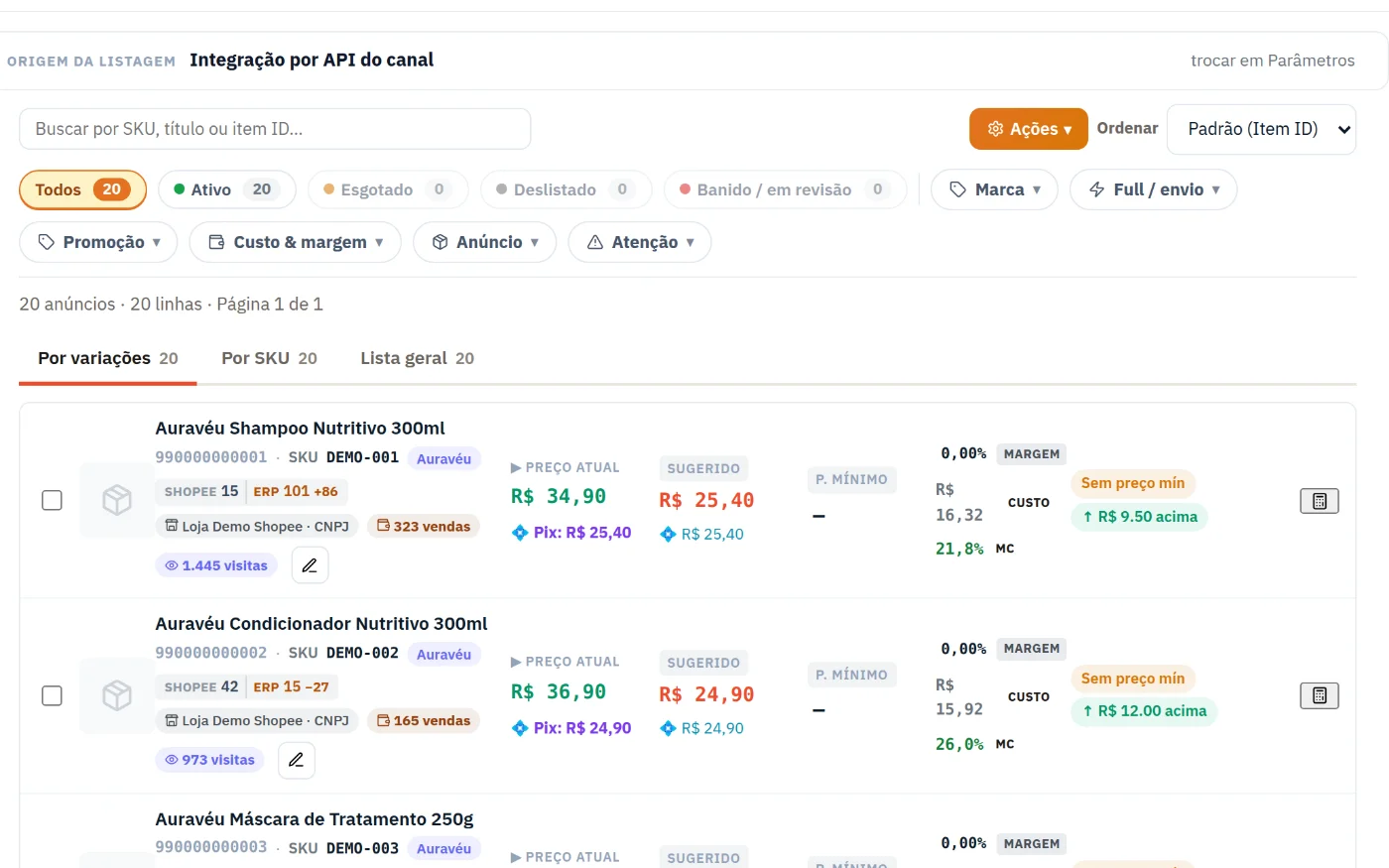This screenshot has height=868, width=1389.
Task: Click the lightning icon in Full / envio filter
Action: click(1096, 189)
